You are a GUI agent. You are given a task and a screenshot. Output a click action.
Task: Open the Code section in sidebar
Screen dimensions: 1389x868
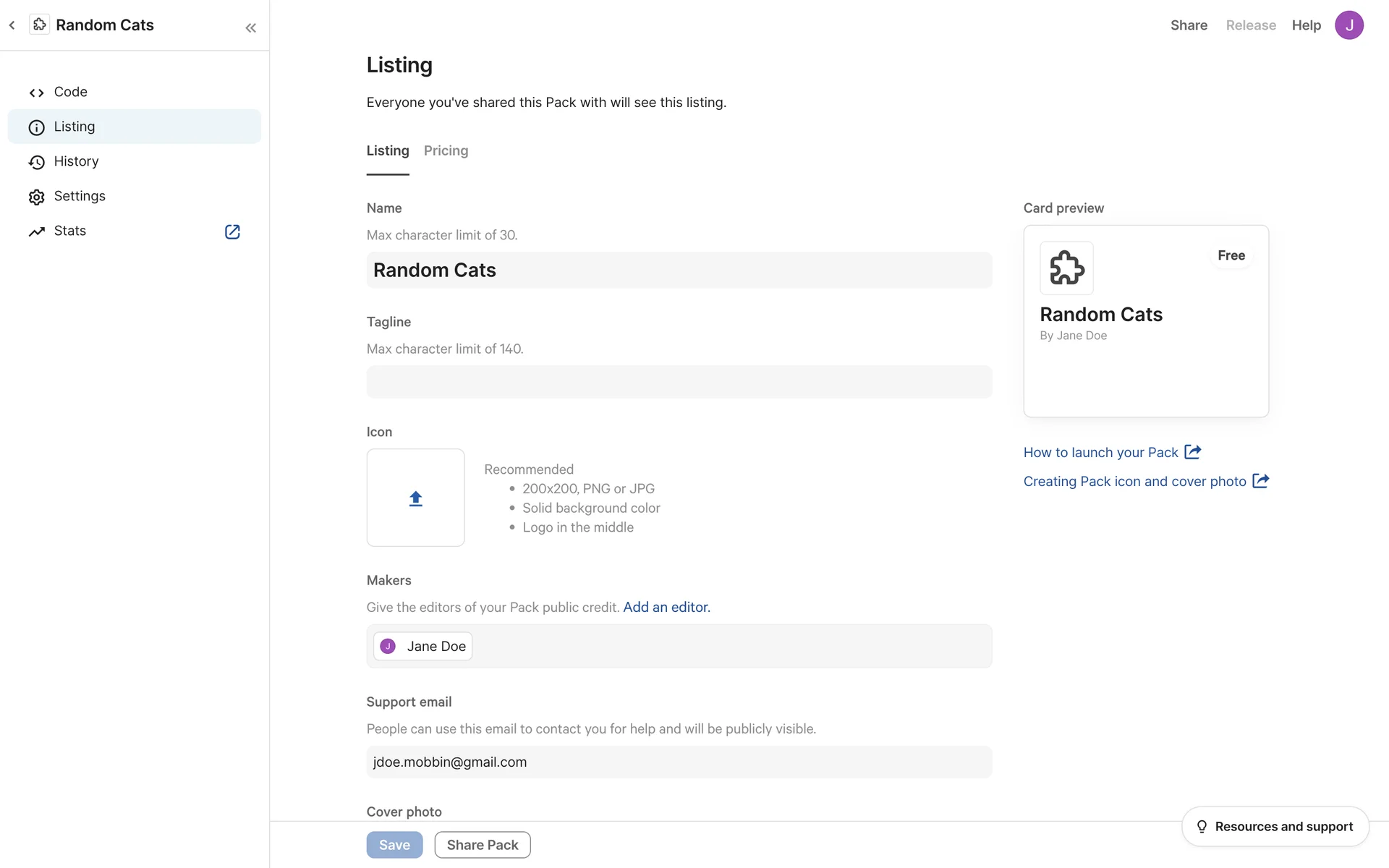point(70,92)
